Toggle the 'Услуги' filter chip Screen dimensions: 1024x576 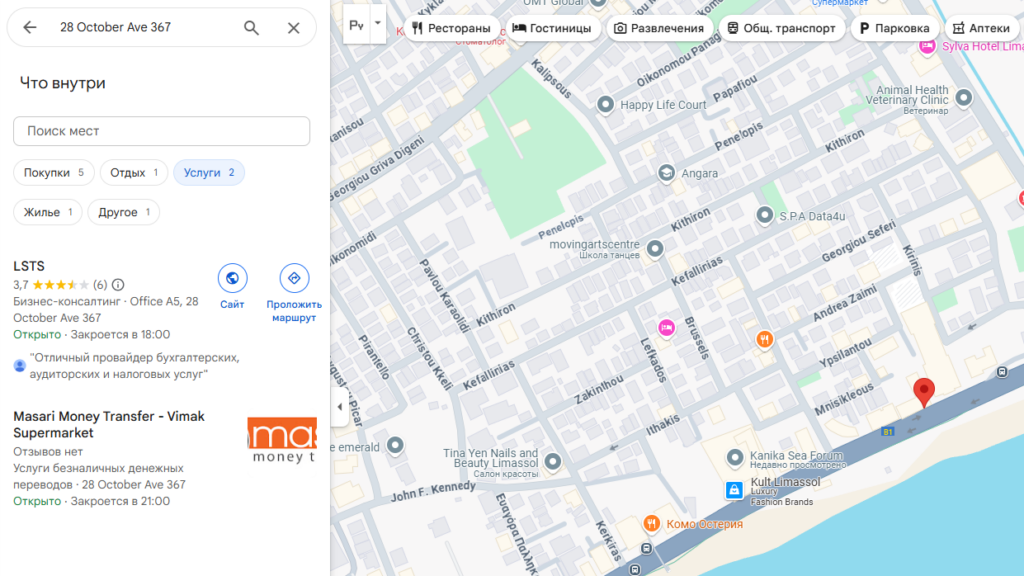click(209, 172)
